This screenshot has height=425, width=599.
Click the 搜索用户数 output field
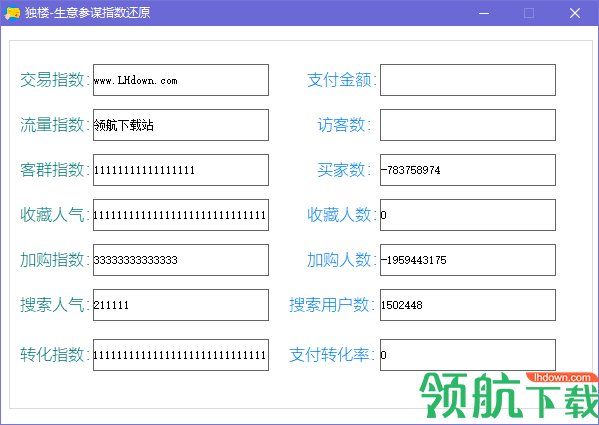[x=468, y=305]
